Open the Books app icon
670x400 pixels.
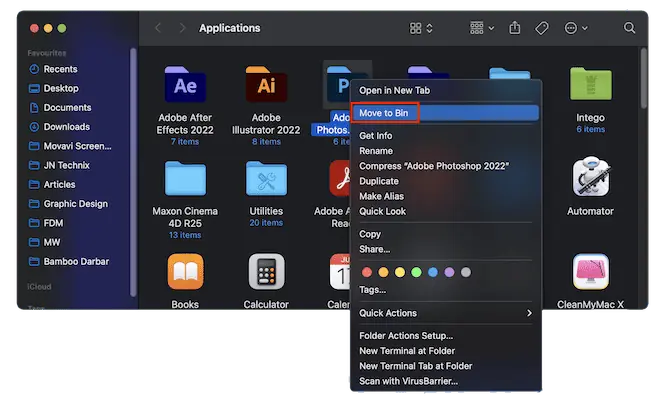(185, 271)
